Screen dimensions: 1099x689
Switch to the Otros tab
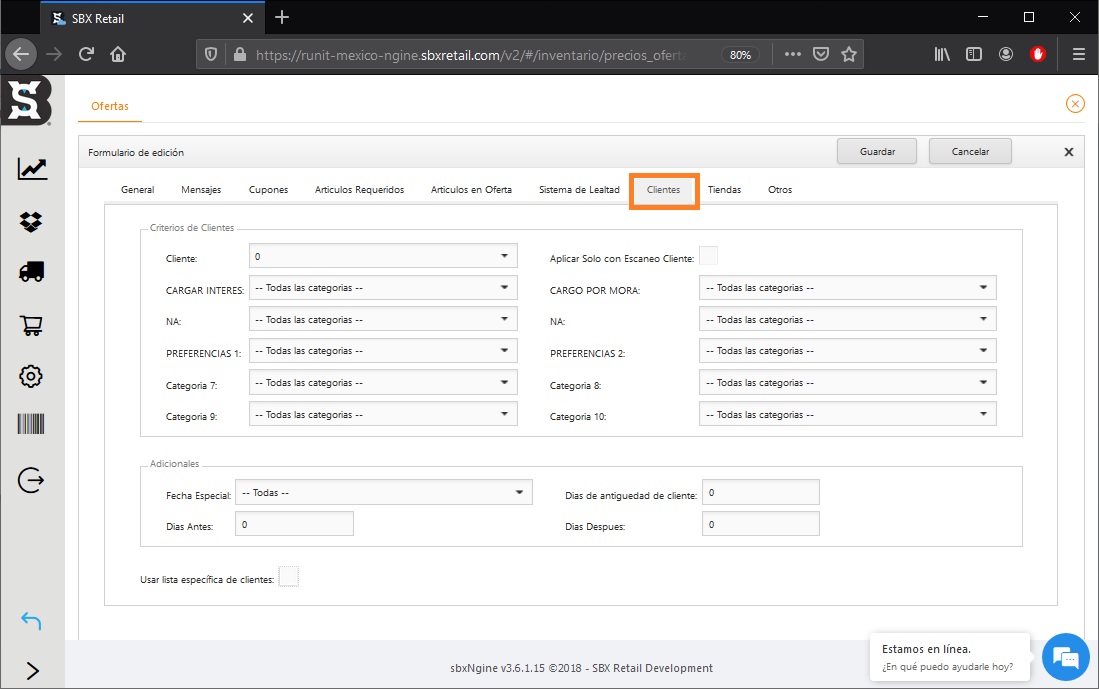click(x=780, y=189)
